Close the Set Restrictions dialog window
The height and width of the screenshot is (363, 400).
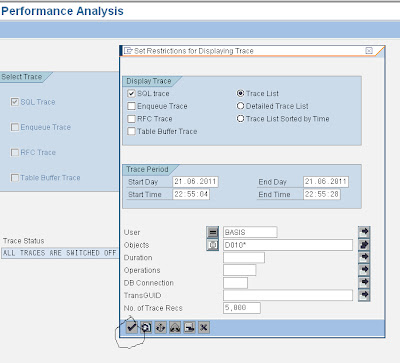click(x=369, y=51)
